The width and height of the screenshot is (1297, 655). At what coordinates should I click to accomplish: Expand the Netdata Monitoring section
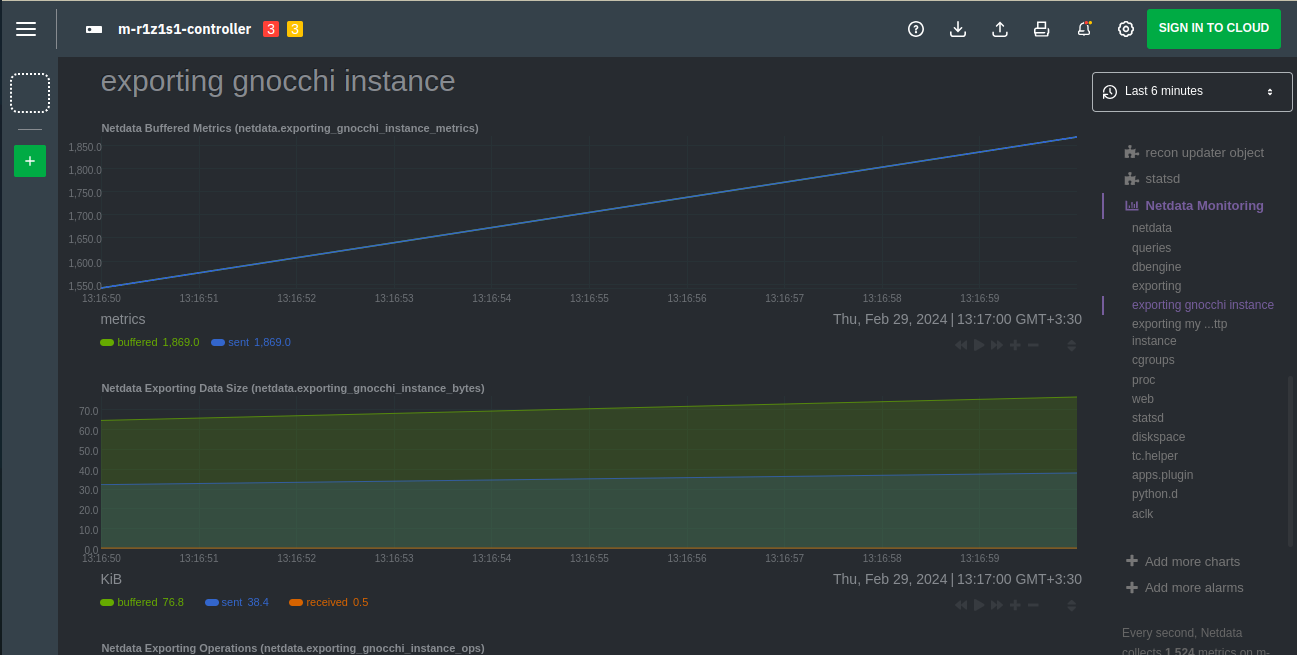(x=1204, y=206)
